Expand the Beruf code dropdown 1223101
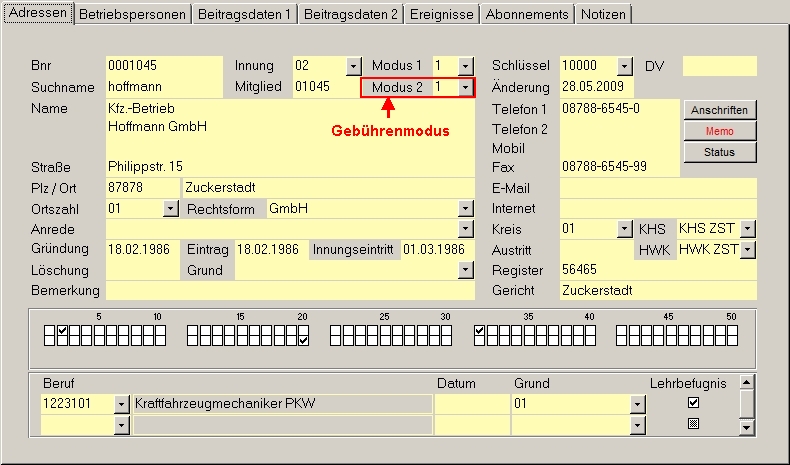Viewport: 790px width, 465px height. click(122, 404)
